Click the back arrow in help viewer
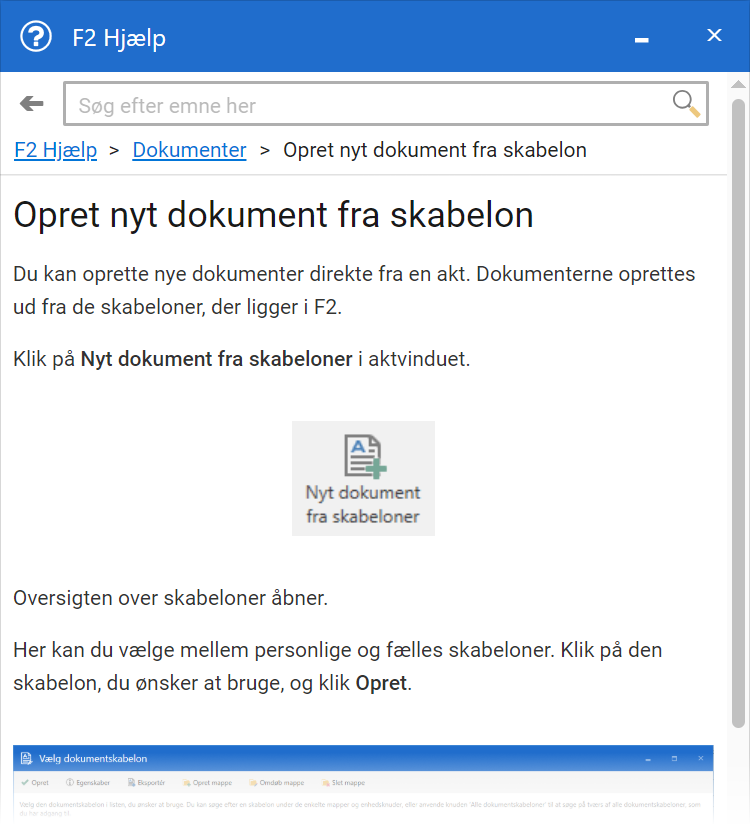Screen dimensions: 750x824 coord(32,104)
